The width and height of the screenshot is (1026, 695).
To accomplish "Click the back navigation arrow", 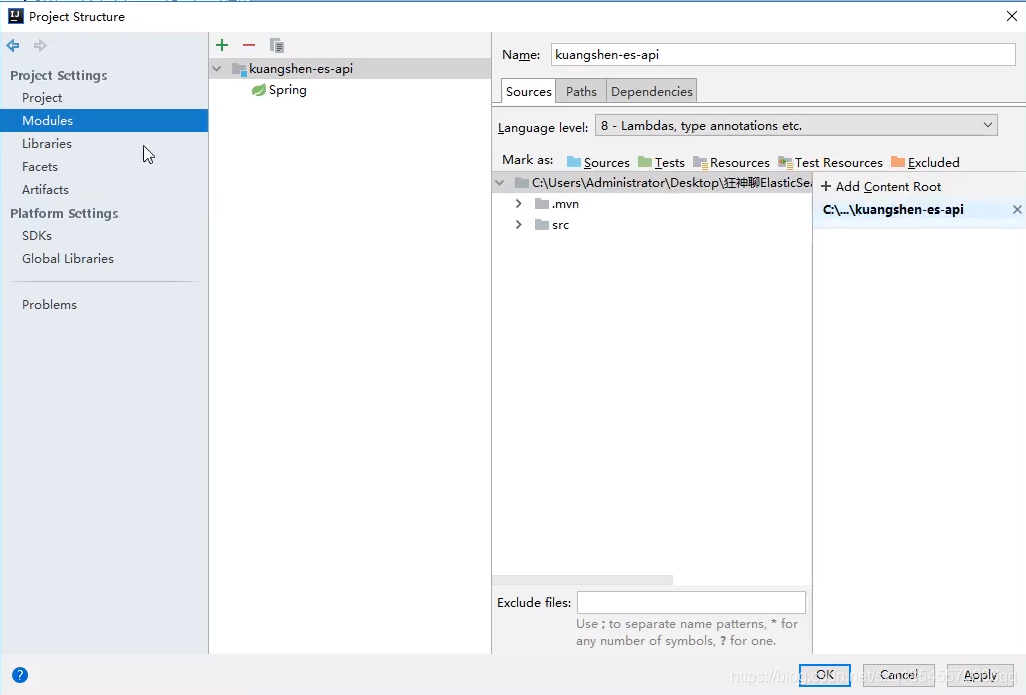I will (x=12, y=45).
